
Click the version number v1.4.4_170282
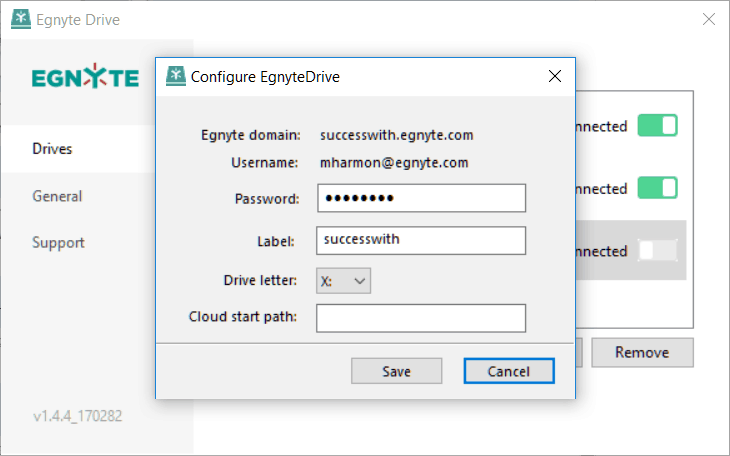click(x=78, y=415)
